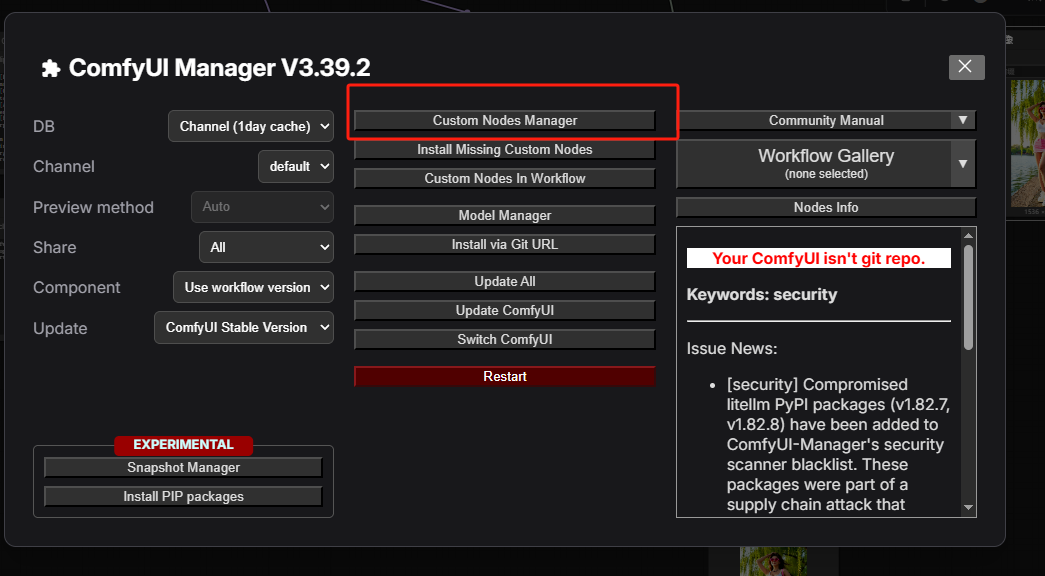Viewport: 1045px width, 576px height.
Task: Click the news panel scroll-down arrow
Action: tap(968, 507)
